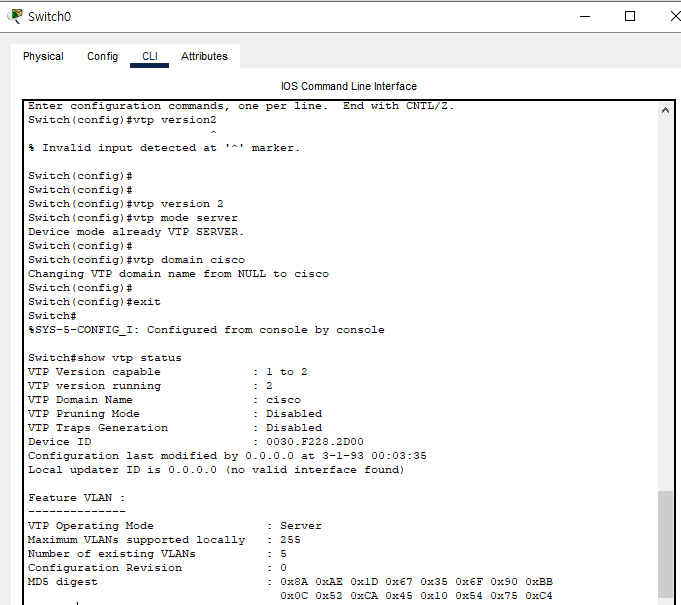Minimize the Switch0 window
This screenshot has height=605, width=681.
pos(585,17)
